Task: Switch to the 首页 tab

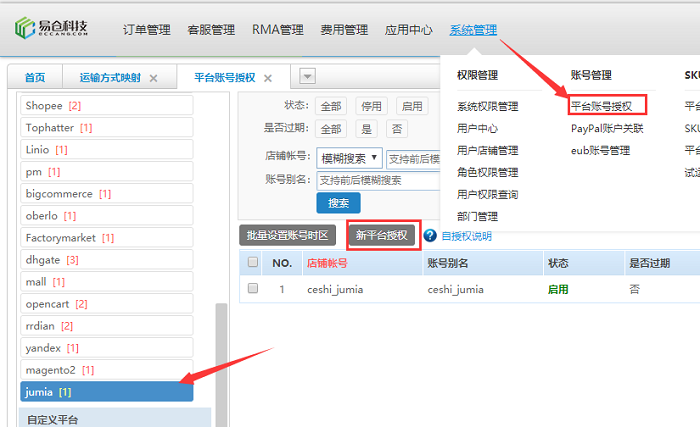Action: pyautogui.click(x=35, y=78)
